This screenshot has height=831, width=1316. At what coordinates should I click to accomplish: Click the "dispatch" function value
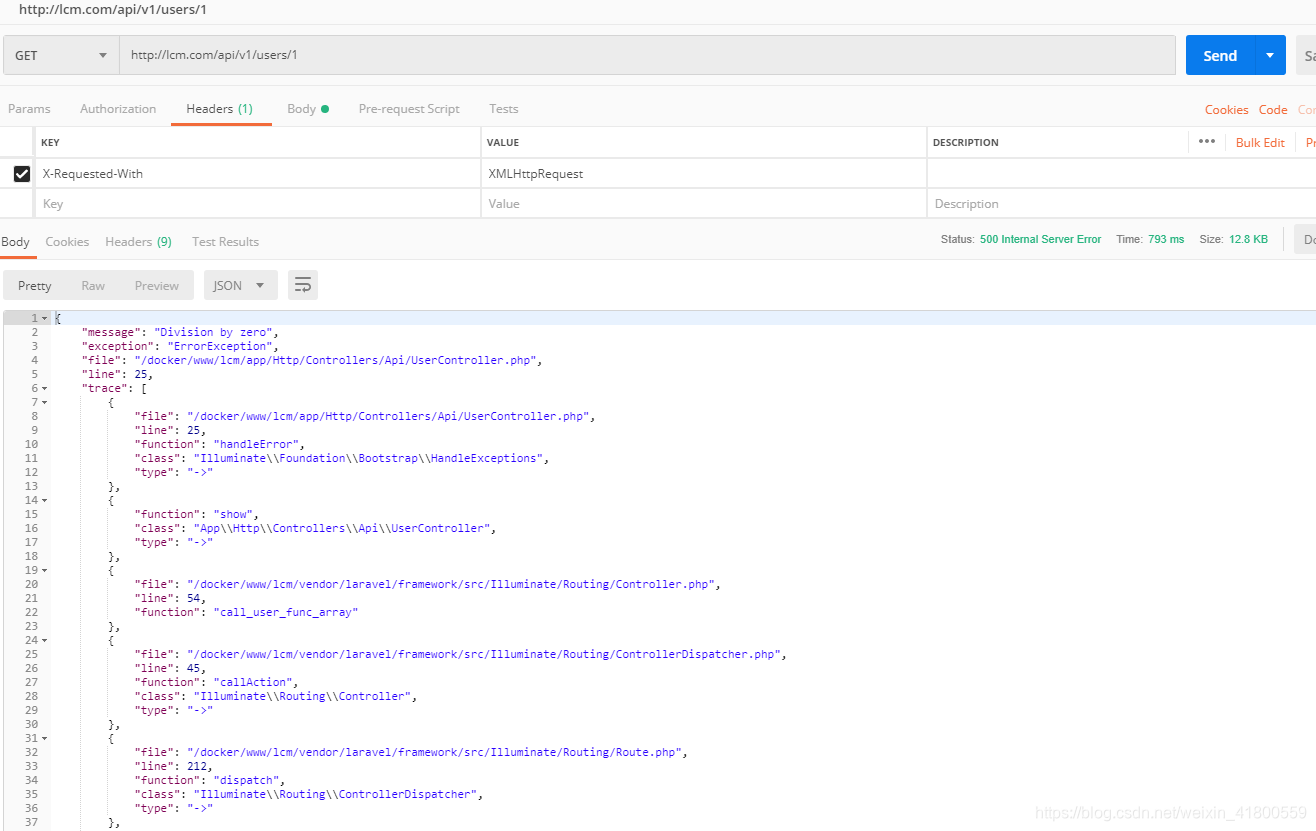pos(248,780)
